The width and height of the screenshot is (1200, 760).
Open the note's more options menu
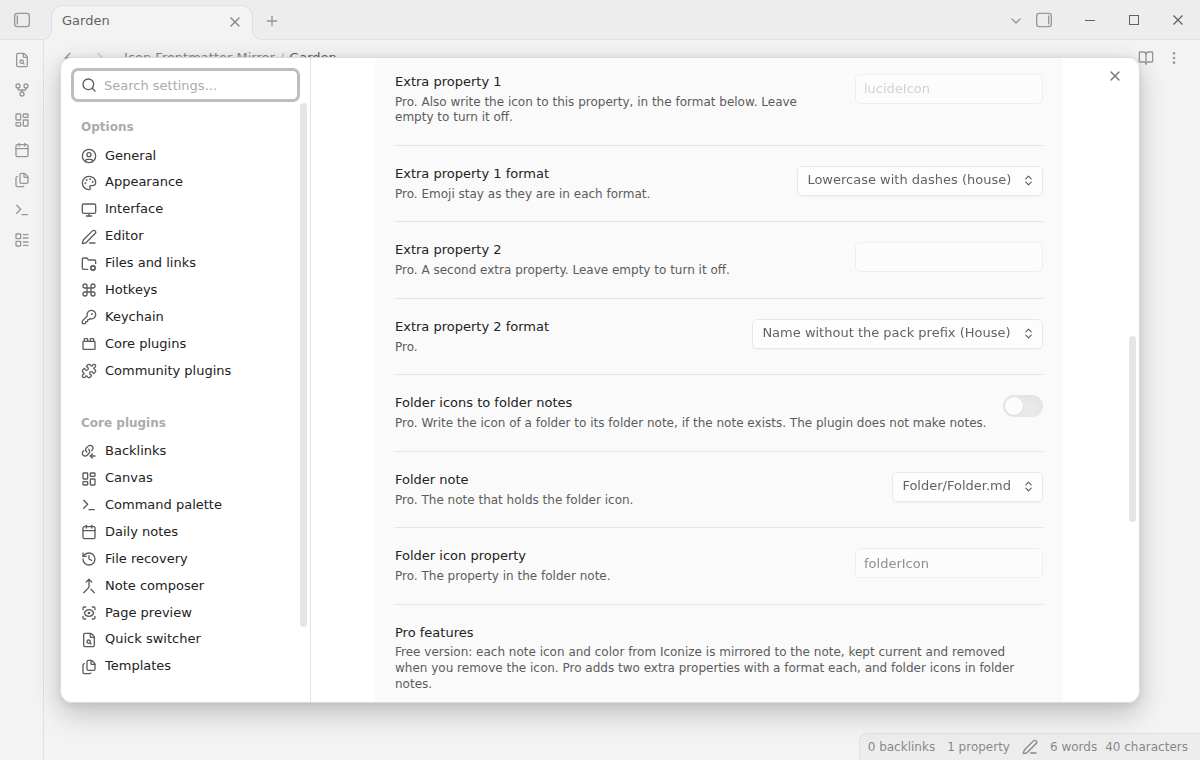[x=1176, y=58]
